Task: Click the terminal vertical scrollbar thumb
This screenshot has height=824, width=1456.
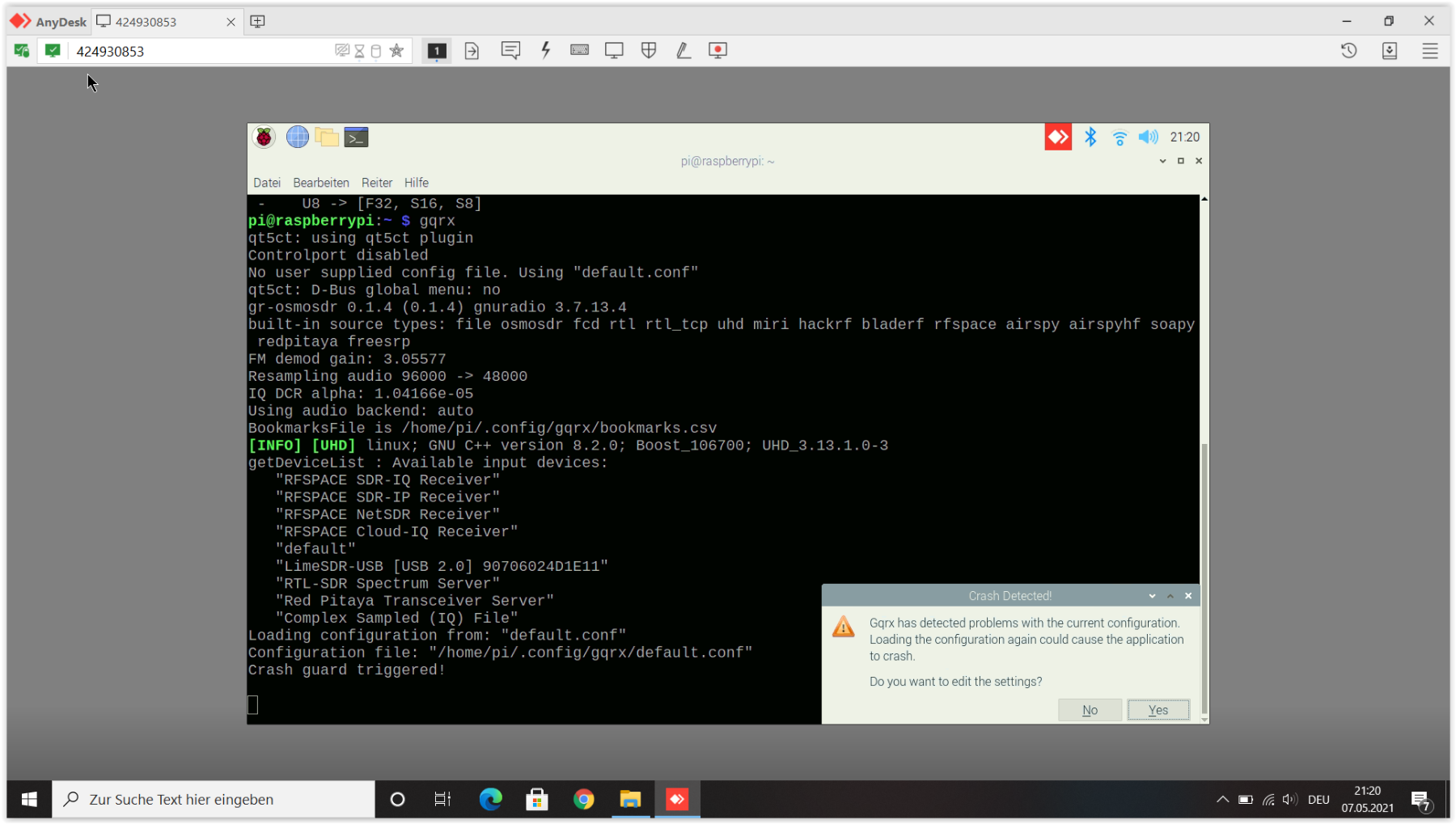Action: [x=1204, y=579]
